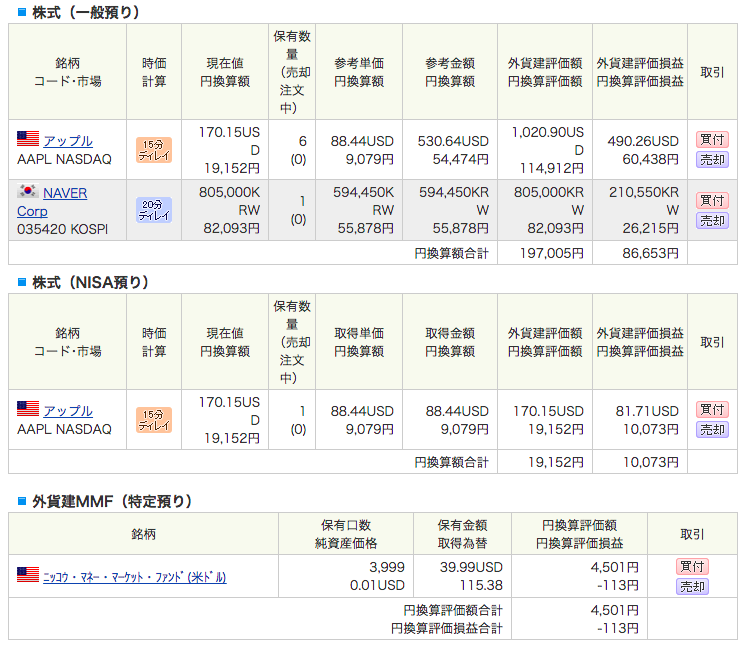Select 210,550KRW profit cell for NAVER

(644, 201)
